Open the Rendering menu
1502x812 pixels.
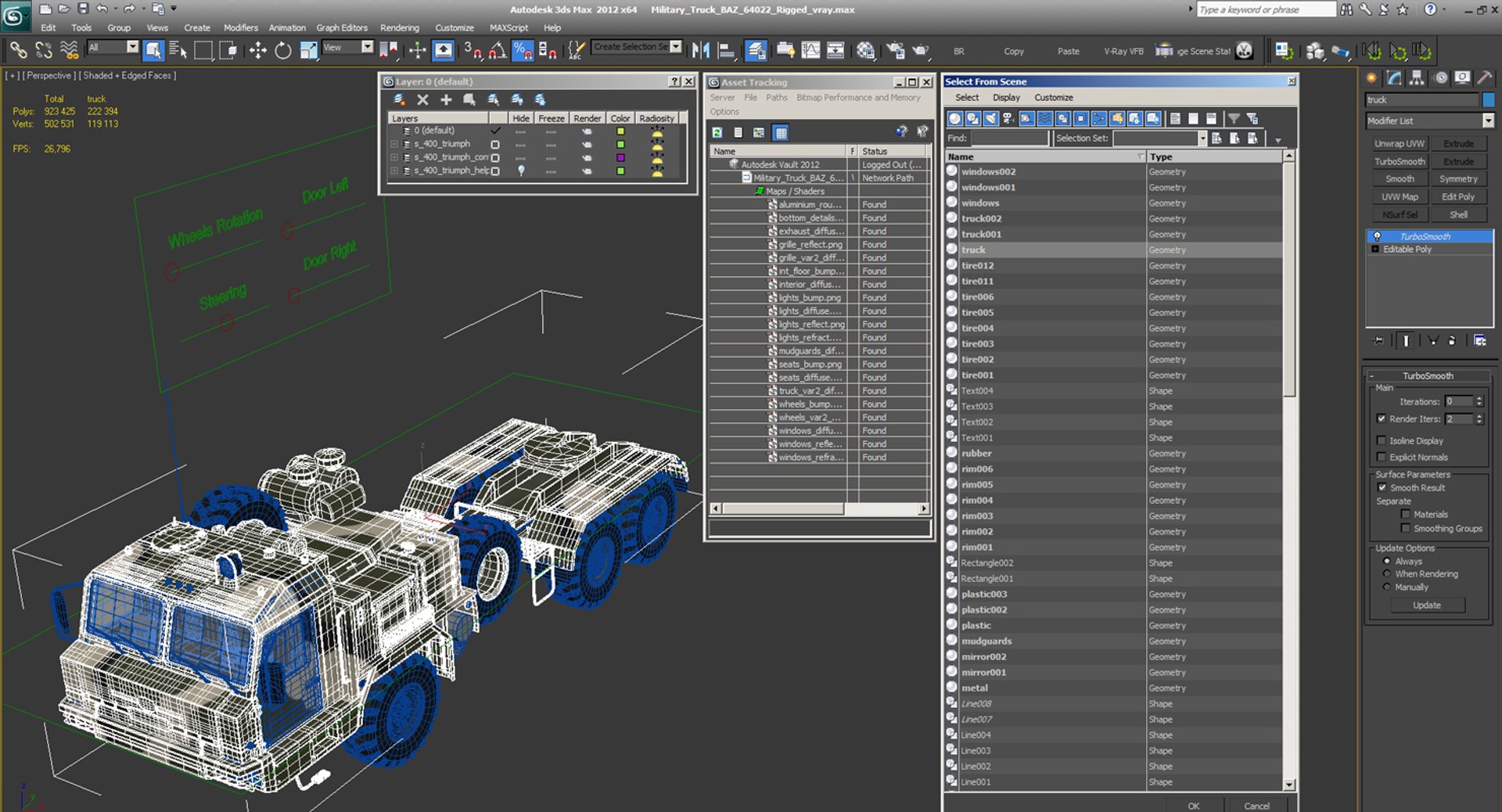[x=400, y=28]
